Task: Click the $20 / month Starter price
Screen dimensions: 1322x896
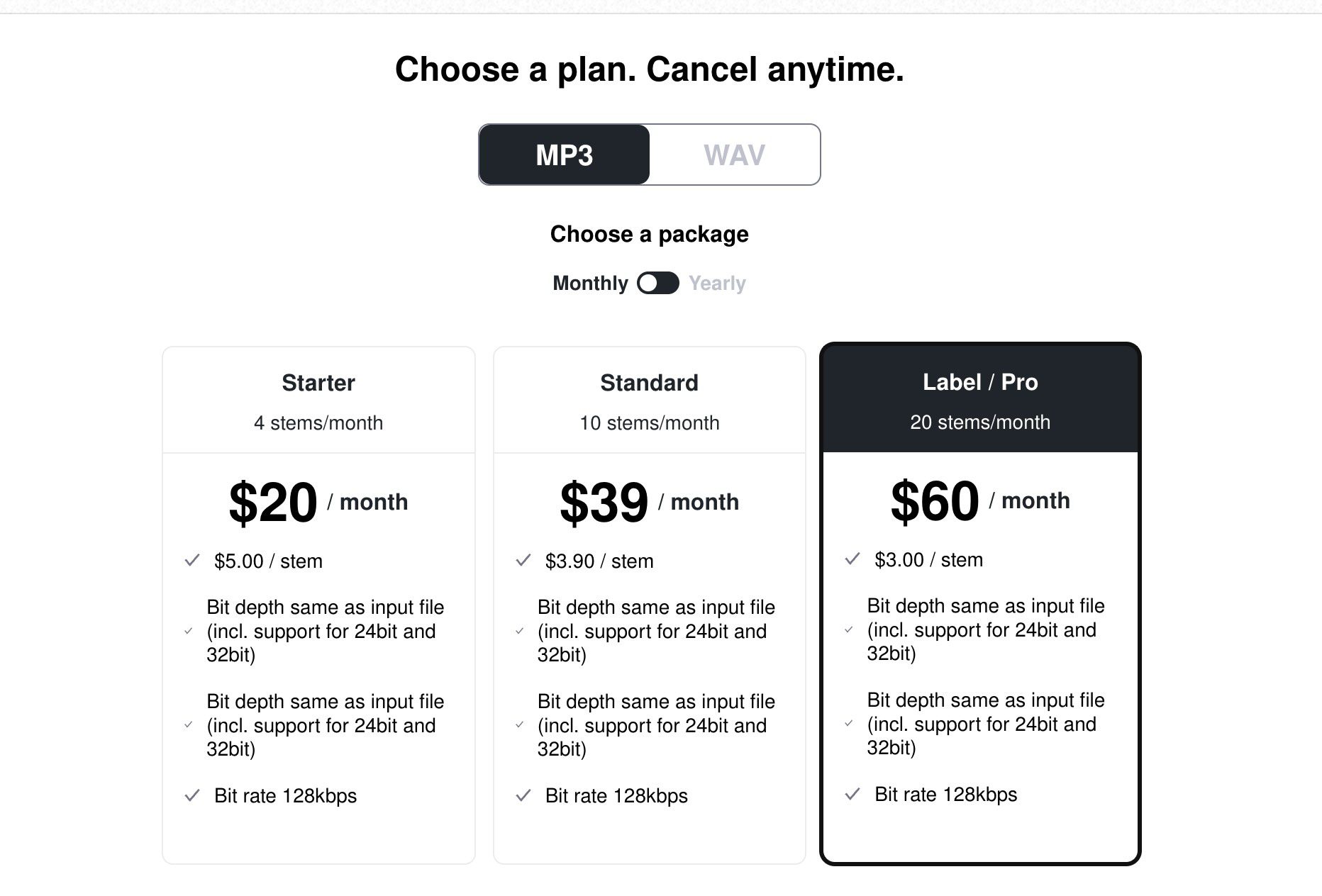Action: [318, 502]
